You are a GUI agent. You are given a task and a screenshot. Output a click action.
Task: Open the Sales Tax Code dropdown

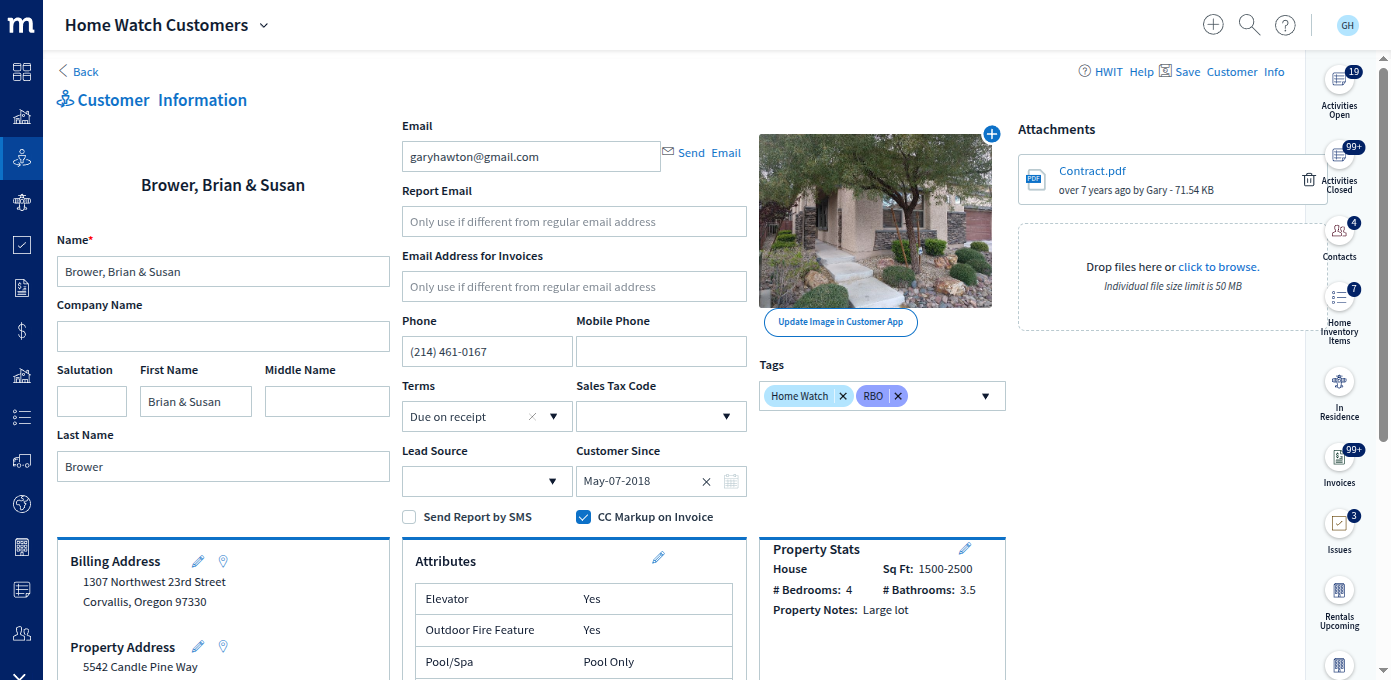[727, 416]
